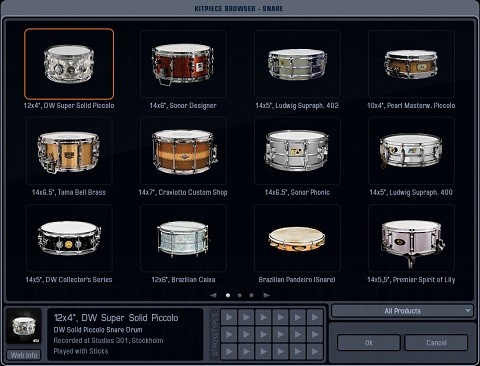The image size is (480, 366).
Task: Play stroke type row 3, third button
Action: pos(263,351)
